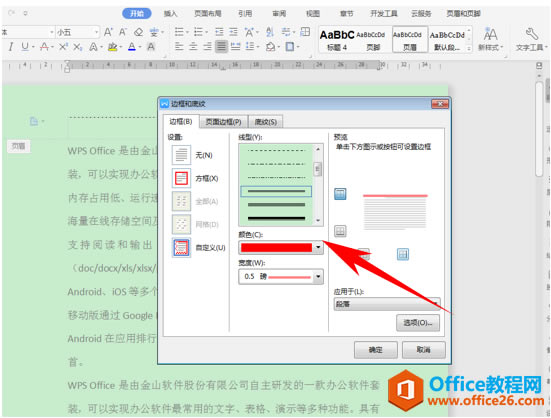Align paragraph right

(207, 47)
